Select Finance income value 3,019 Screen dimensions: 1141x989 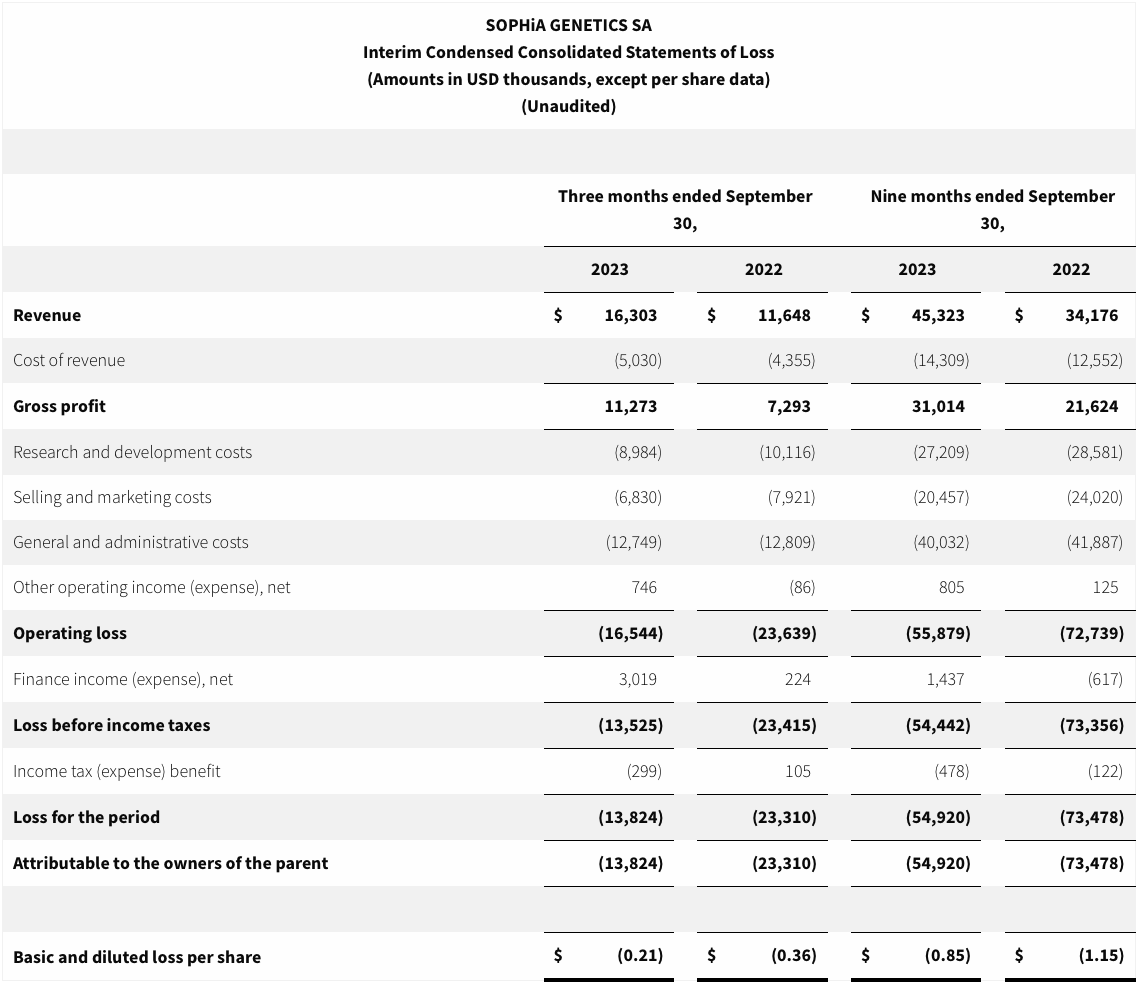tap(637, 679)
